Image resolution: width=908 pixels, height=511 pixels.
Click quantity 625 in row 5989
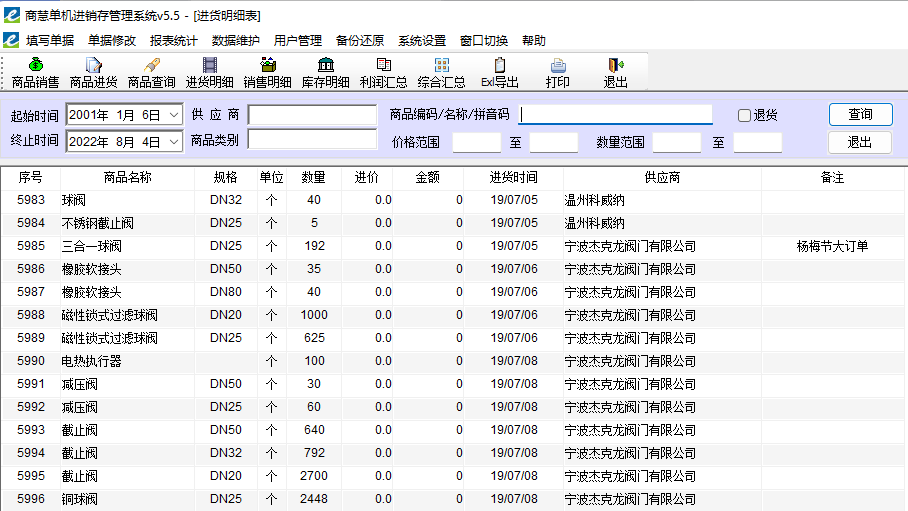pyautogui.click(x=314, y=338)
